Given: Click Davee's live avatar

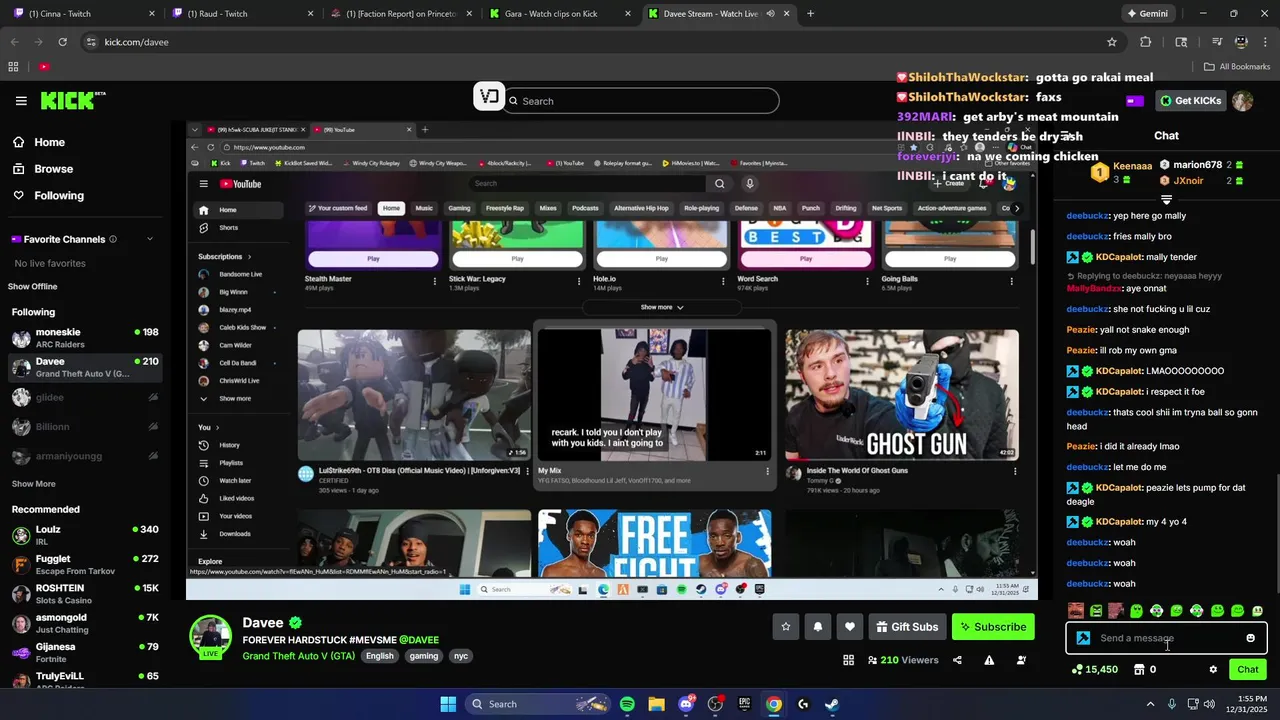Looking at the screenshot, I should click(211, 638).
